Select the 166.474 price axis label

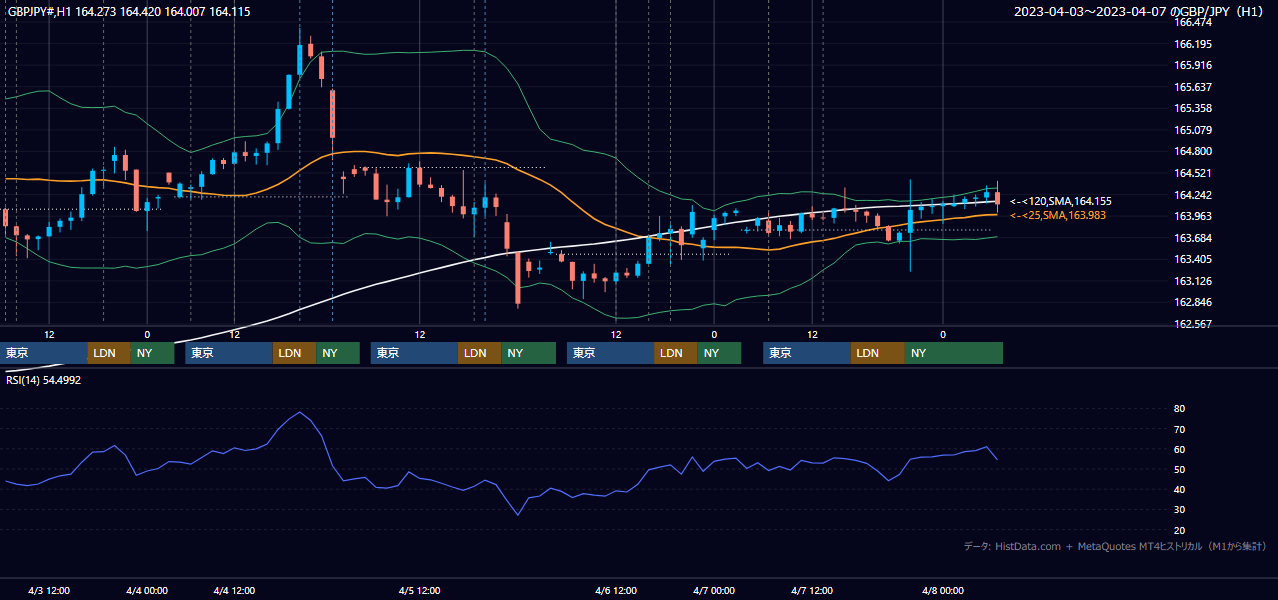pos(1193,22)
